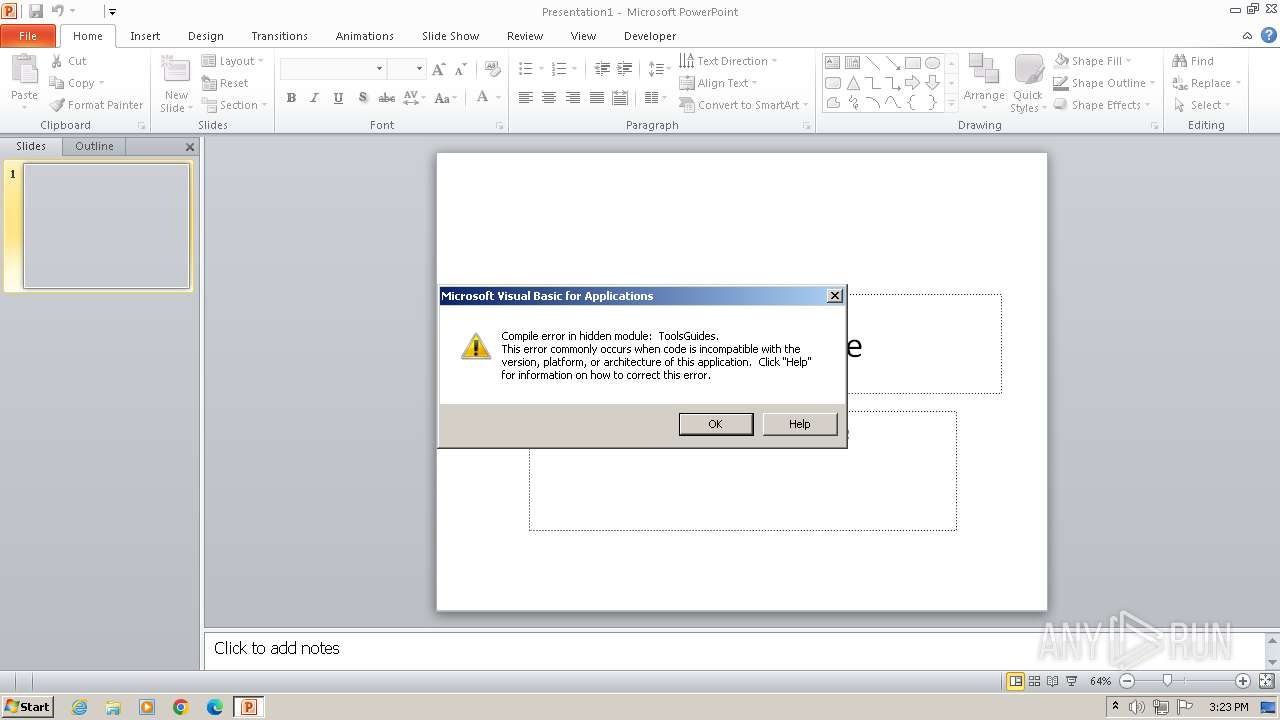Open the Review tab

tap(524, 36)
